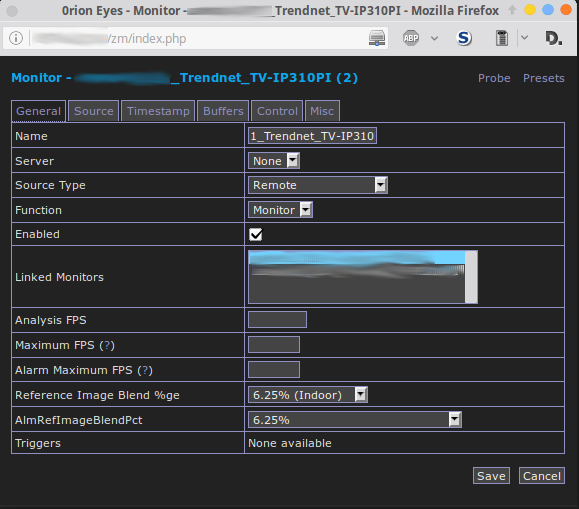579x509 pixels.
Task: Switch to the Control tab
Action: click(277, 111)
